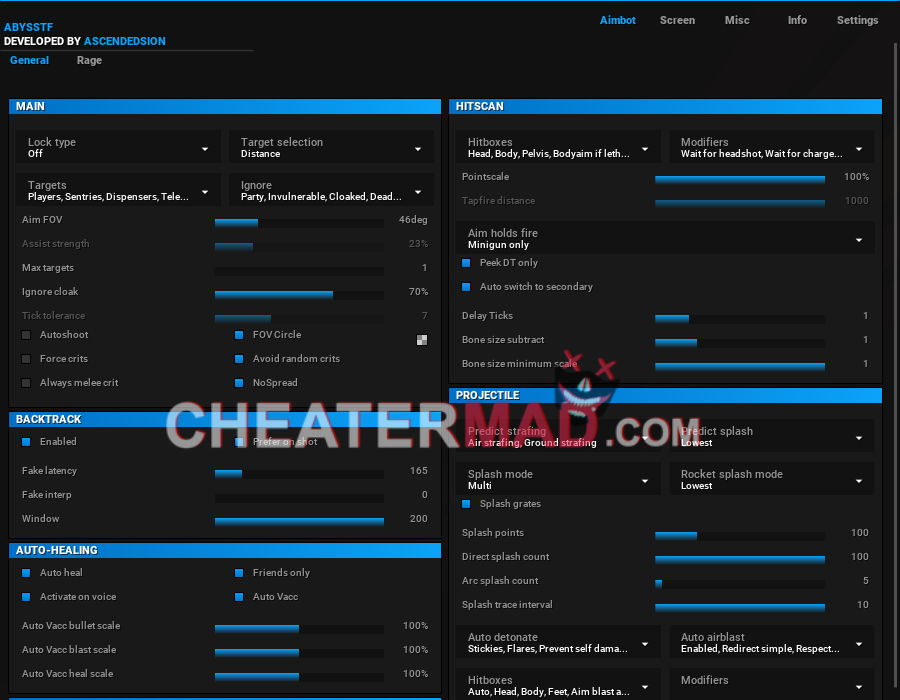Viewport: 900px width, 700px height.
Task: Toggle the FOV Circle checkbox
Action: click(239, 335)
